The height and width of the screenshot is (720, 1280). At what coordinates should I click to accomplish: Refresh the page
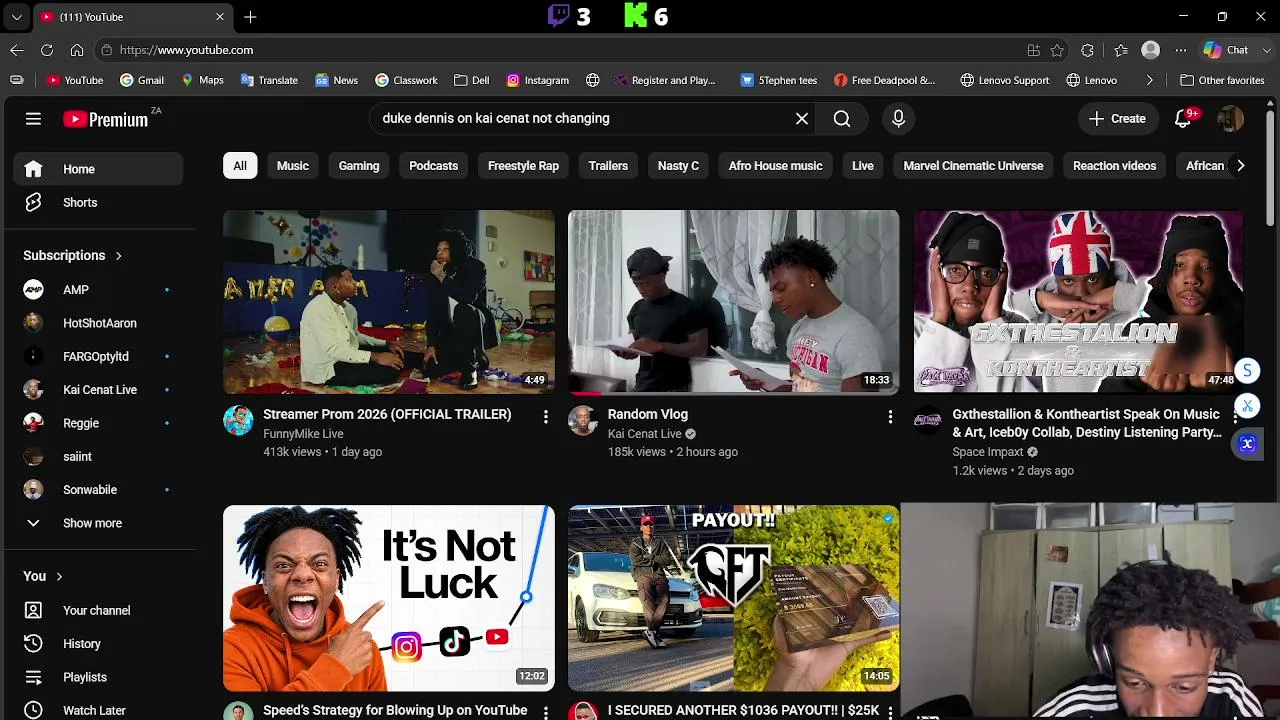(x=47, y=50)
